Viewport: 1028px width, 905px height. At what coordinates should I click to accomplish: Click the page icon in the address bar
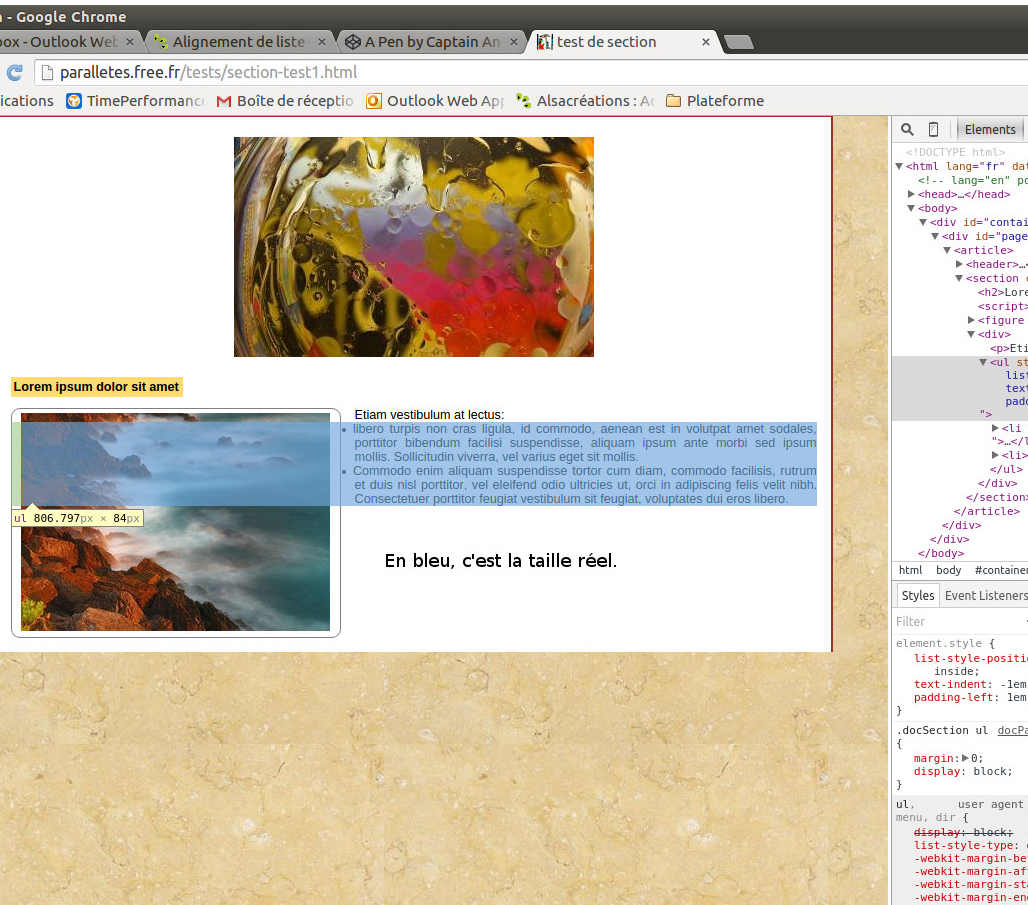[47, 72]
